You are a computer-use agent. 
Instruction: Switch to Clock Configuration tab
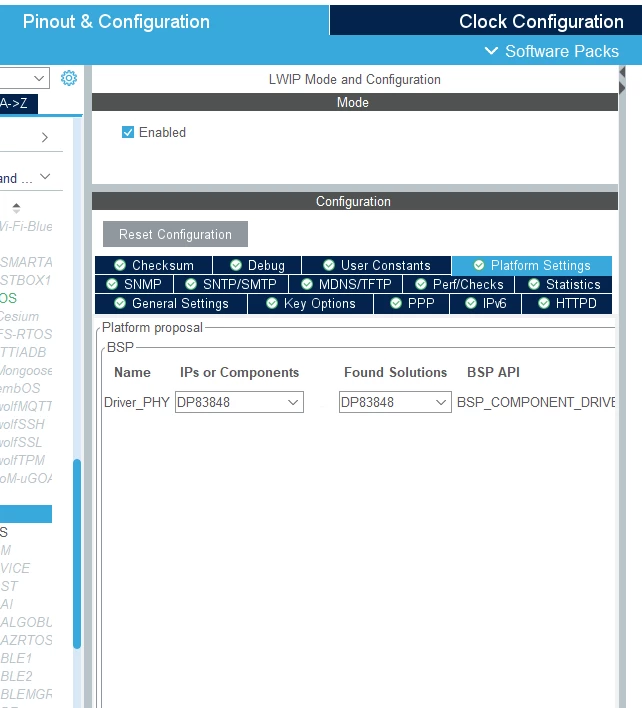click(541, 22)
